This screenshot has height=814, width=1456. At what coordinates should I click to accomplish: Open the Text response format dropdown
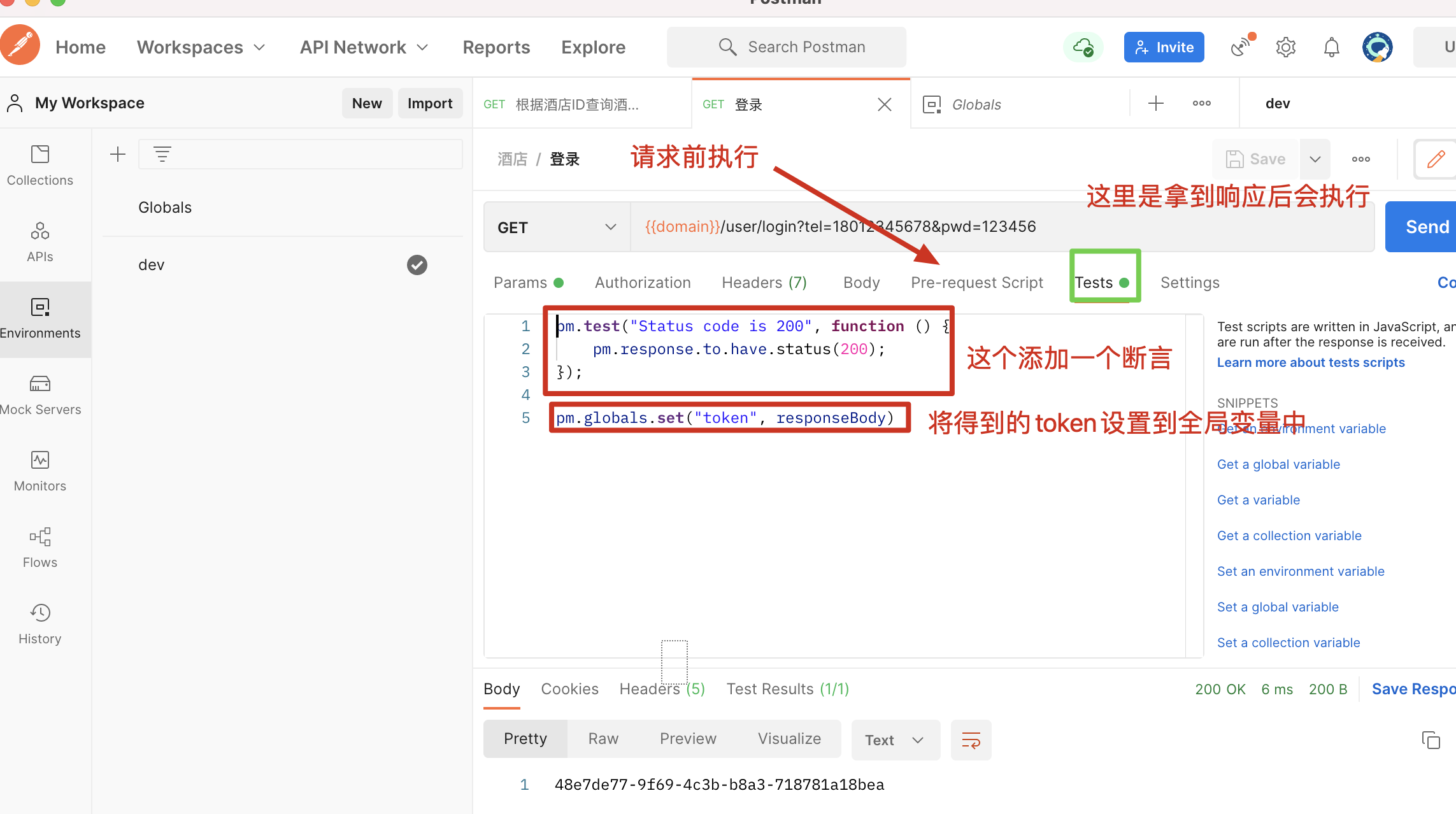tap(896, 739)
